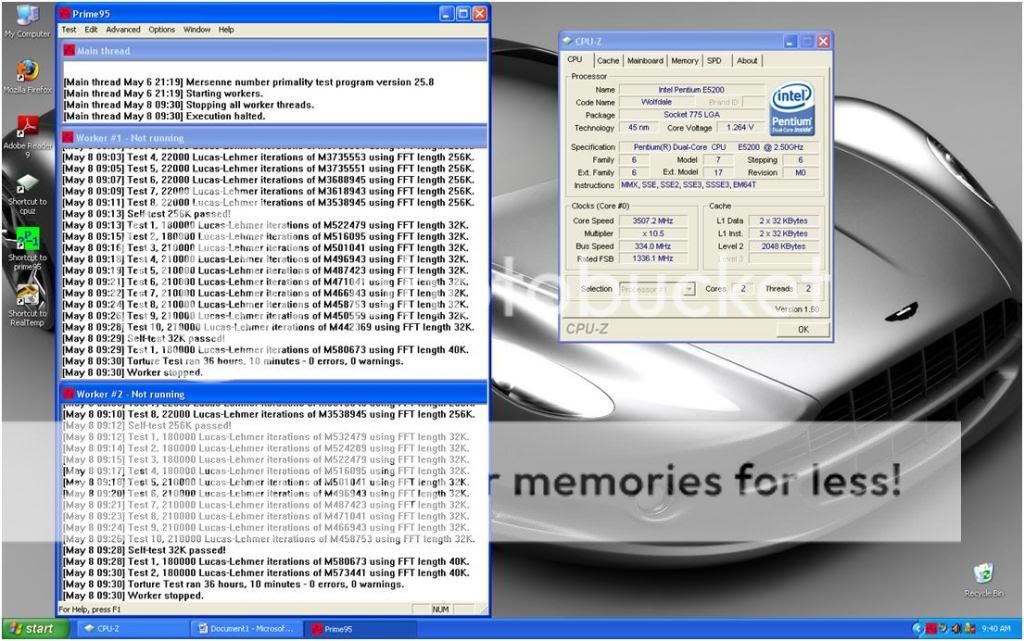Open the Window menu in Prime95
This screenshot has height=641, width=1024.
[197, 29]
